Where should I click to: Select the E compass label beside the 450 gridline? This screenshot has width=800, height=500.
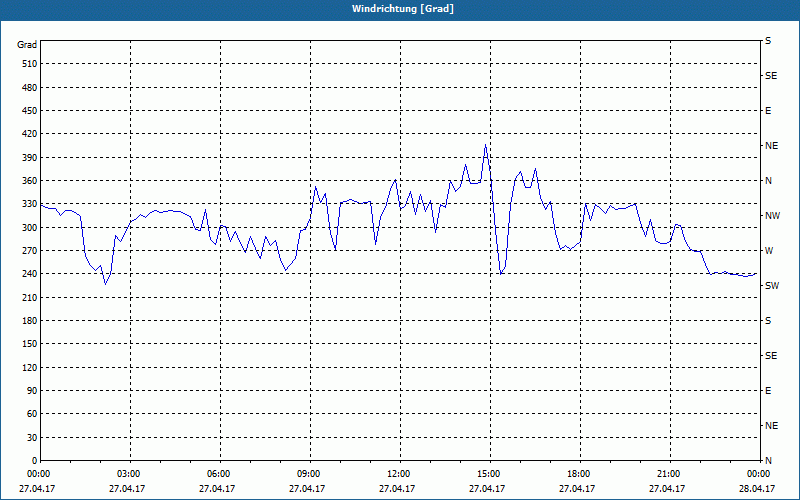(768, 111)
